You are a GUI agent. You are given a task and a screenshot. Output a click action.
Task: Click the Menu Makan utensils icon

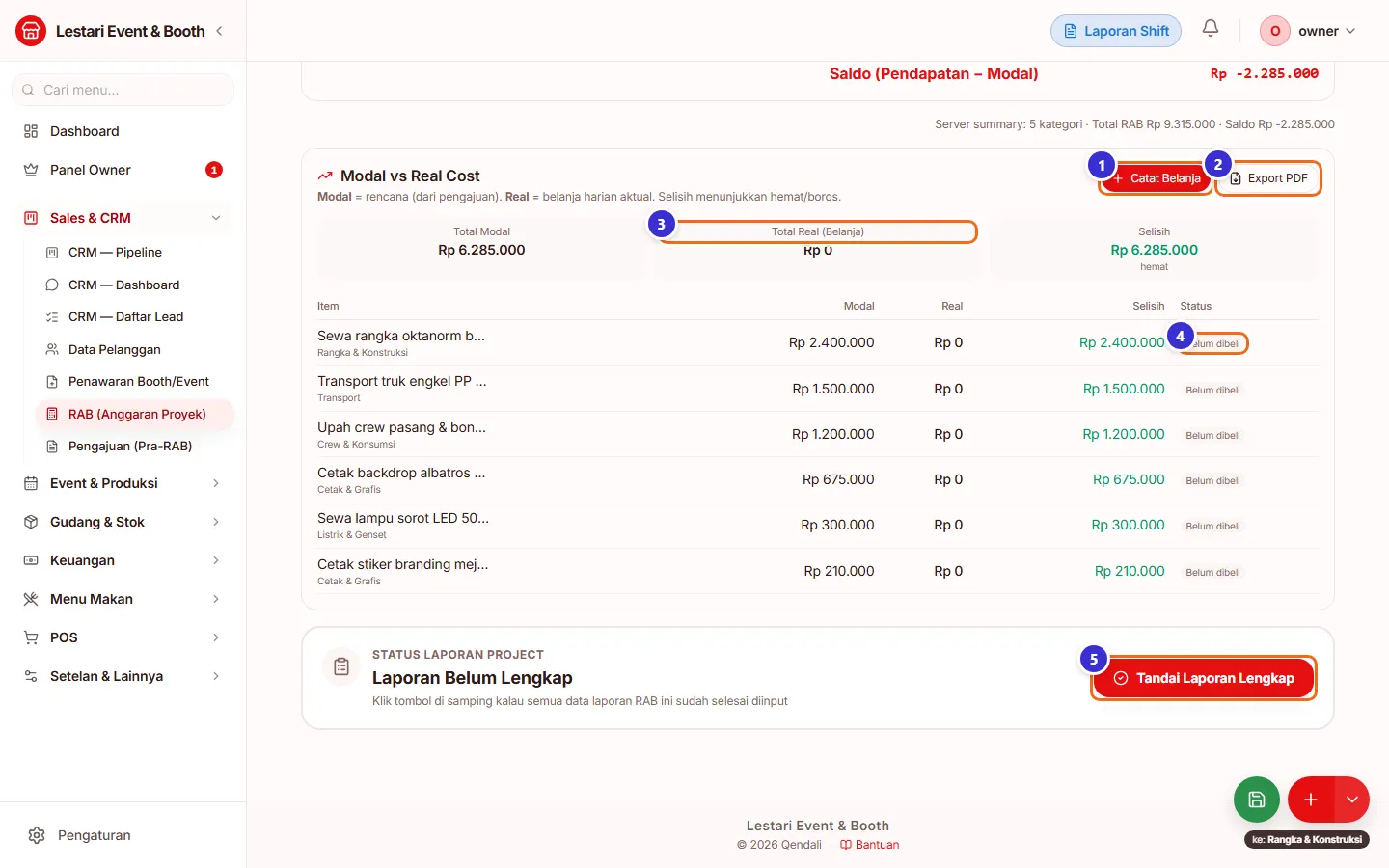[31, 599]
